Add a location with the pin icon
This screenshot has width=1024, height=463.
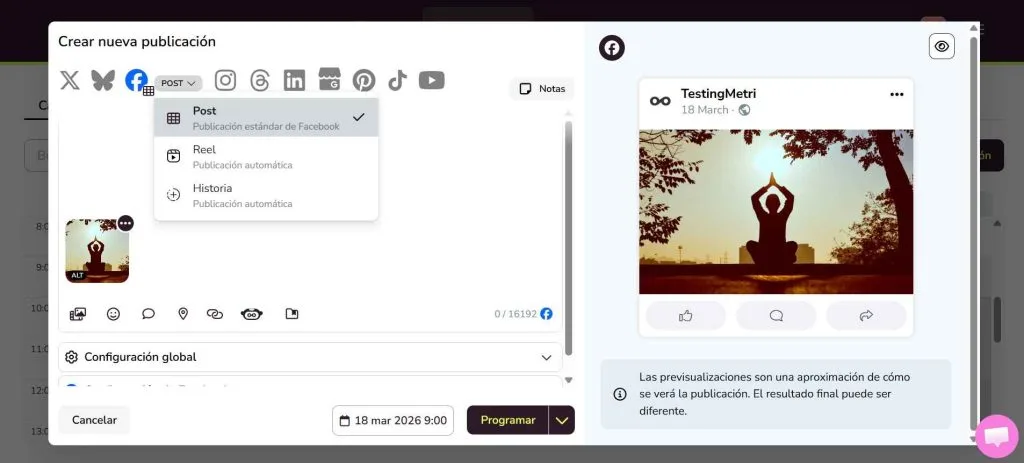183,314
